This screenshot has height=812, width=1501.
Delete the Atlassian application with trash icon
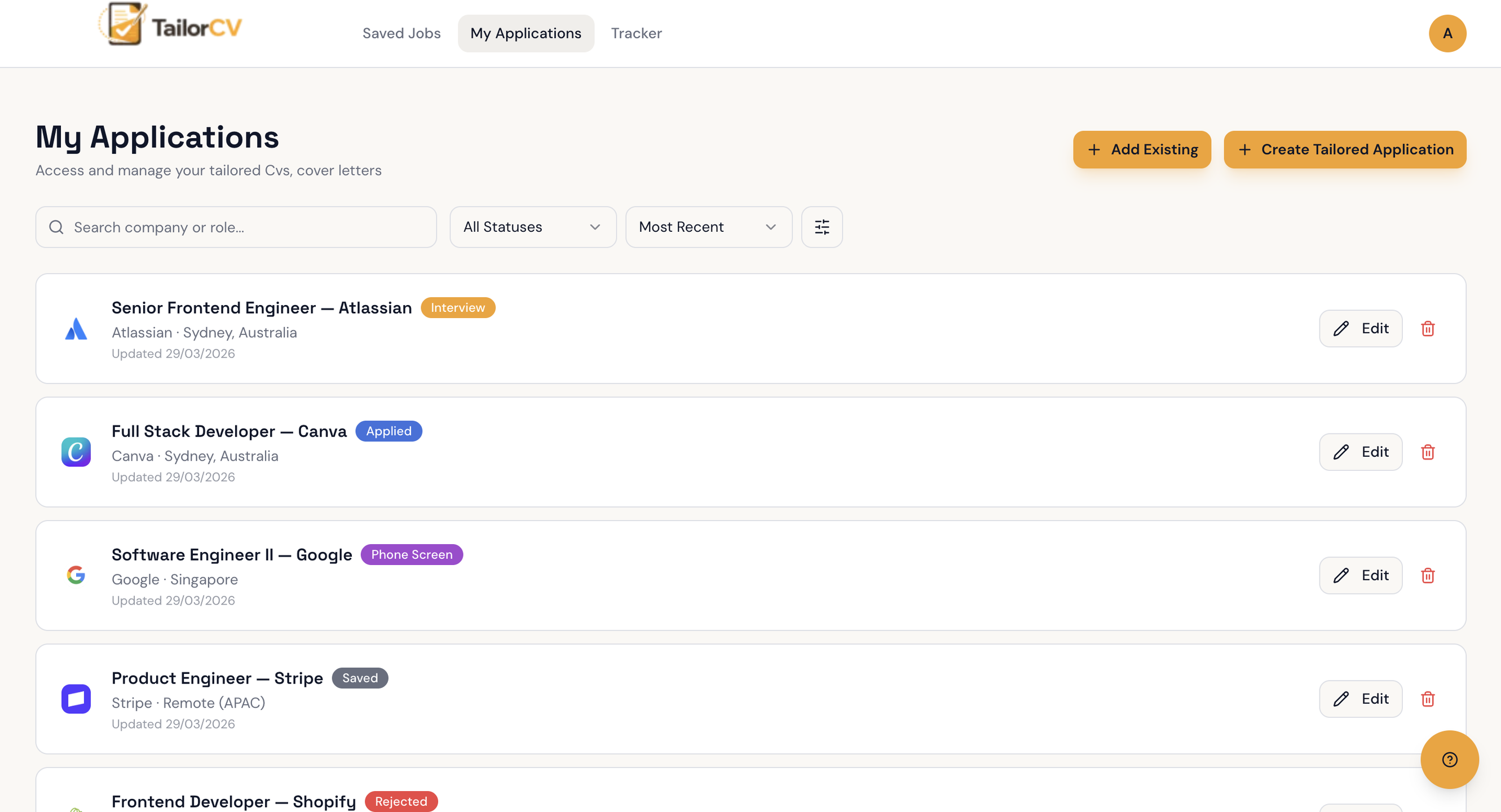point(1428,329)
